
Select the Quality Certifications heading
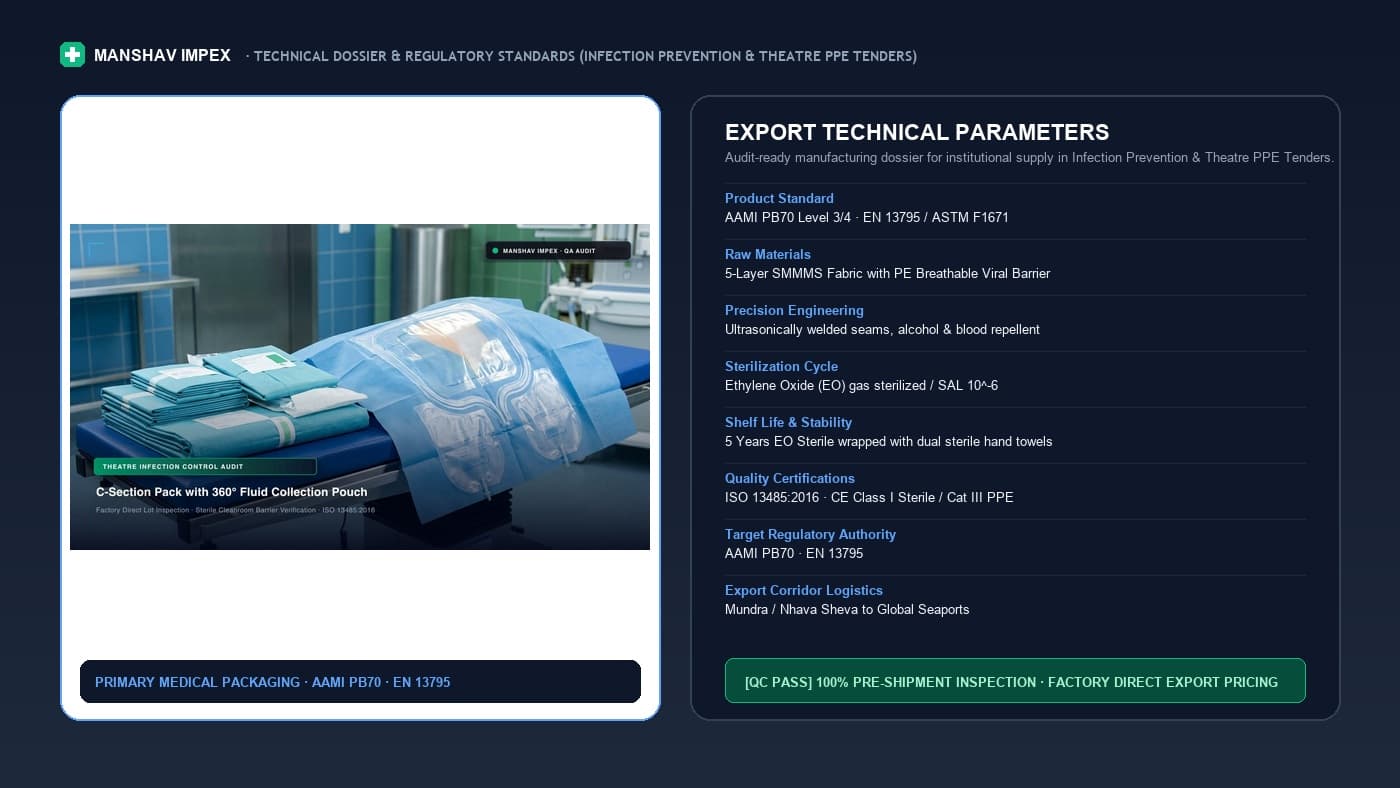tap(790, 478)
